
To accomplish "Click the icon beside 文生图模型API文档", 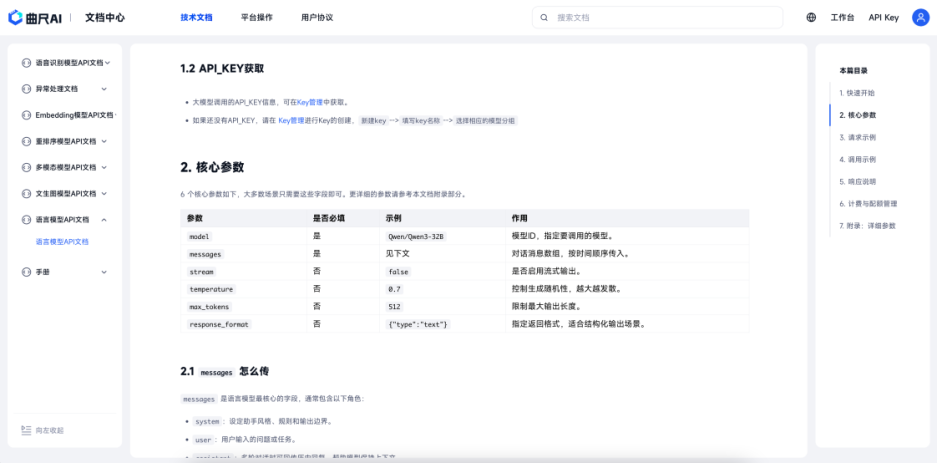I will (27, 193).
